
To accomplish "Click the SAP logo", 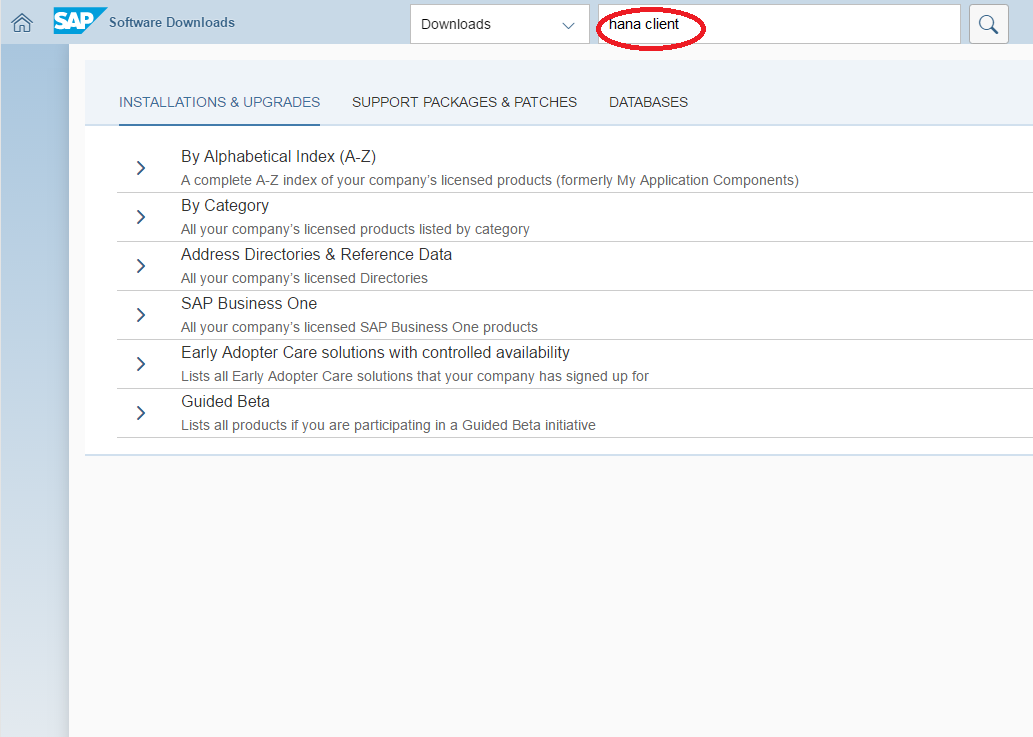I will click(79, 20).
